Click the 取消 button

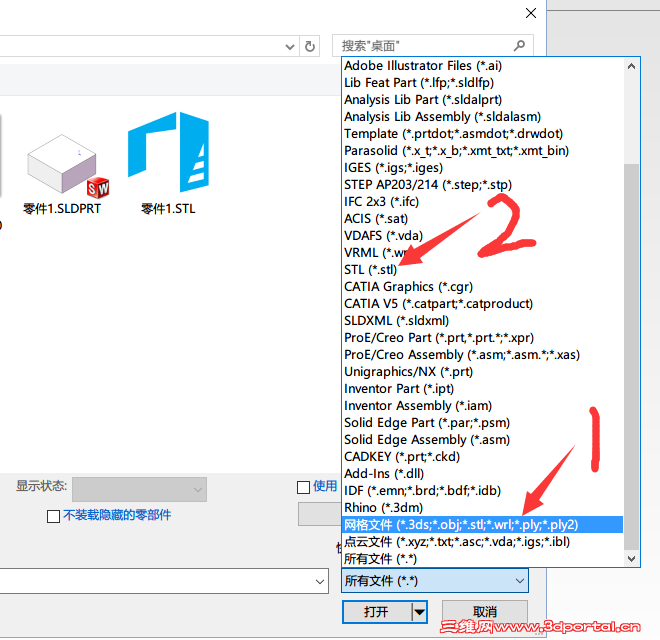pyautogui.click(x=485, y=612)
